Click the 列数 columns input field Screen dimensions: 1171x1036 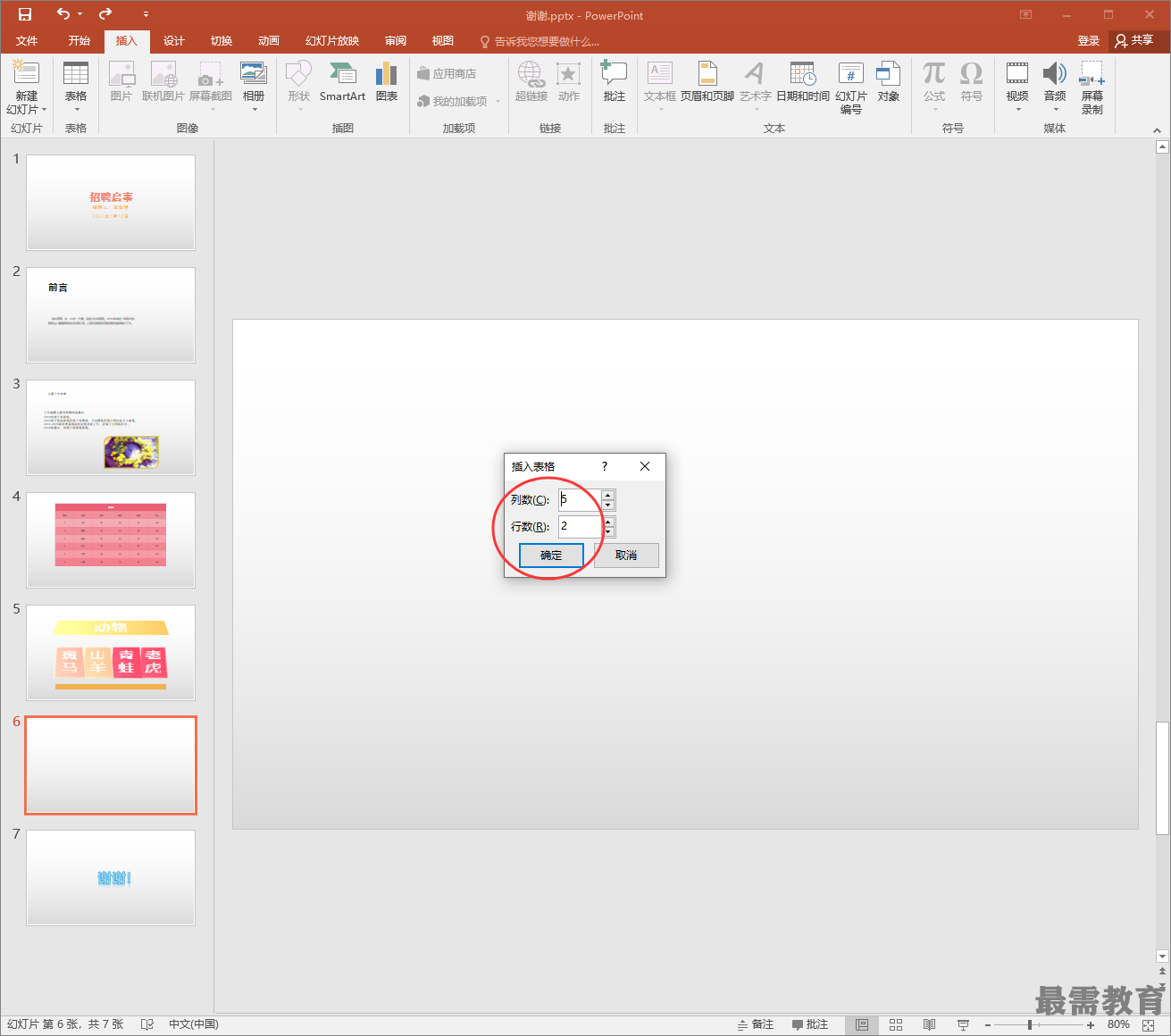point(580,500)
